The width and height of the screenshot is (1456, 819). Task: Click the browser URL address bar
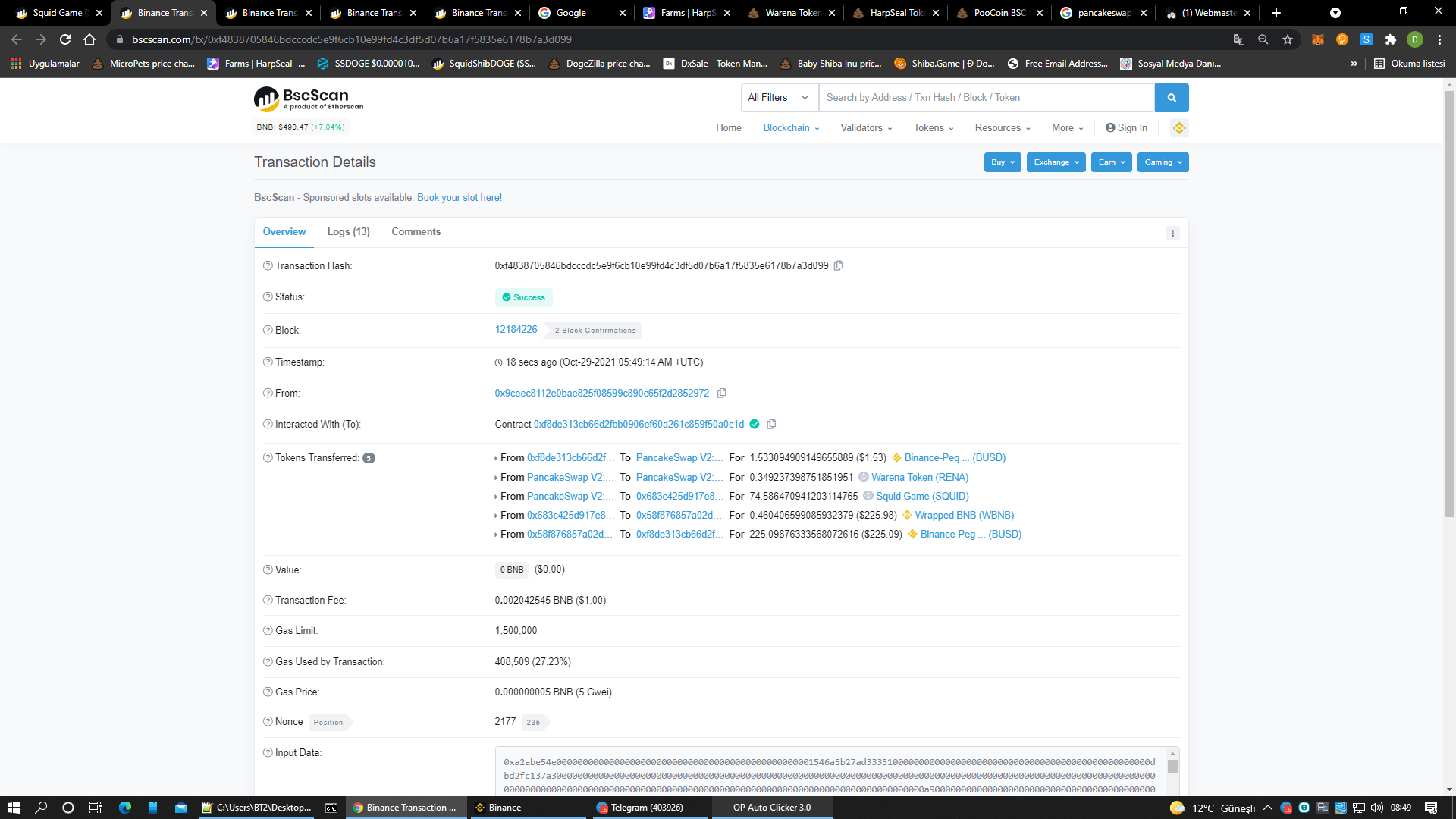coord(667,39)
